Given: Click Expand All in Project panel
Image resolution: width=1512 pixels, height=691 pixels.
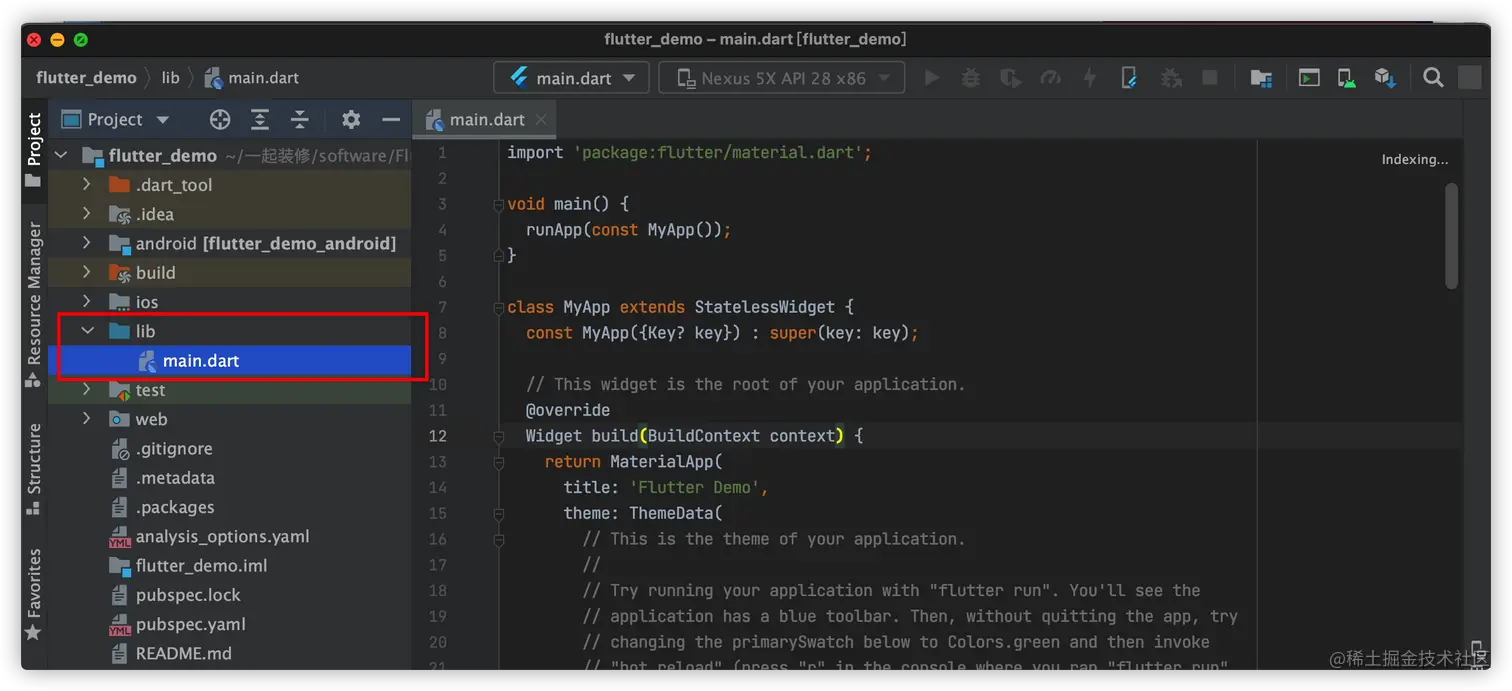Looking at the screenshot, I should point(260,120).
